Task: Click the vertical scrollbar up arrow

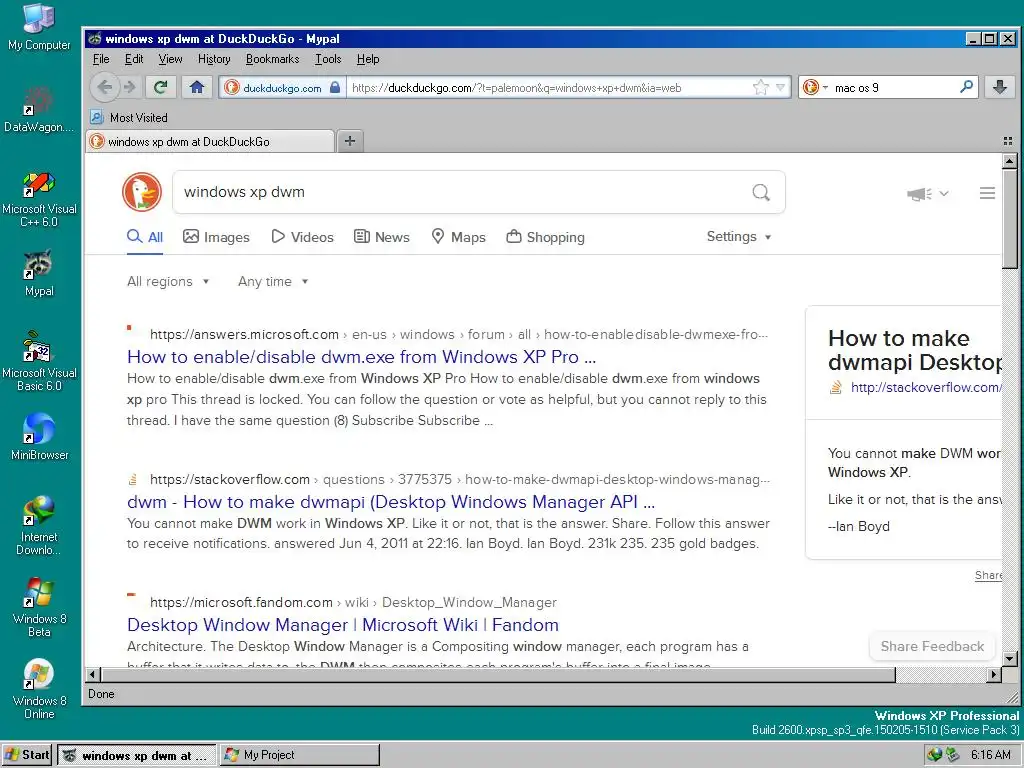Action: click(1010, 161)
